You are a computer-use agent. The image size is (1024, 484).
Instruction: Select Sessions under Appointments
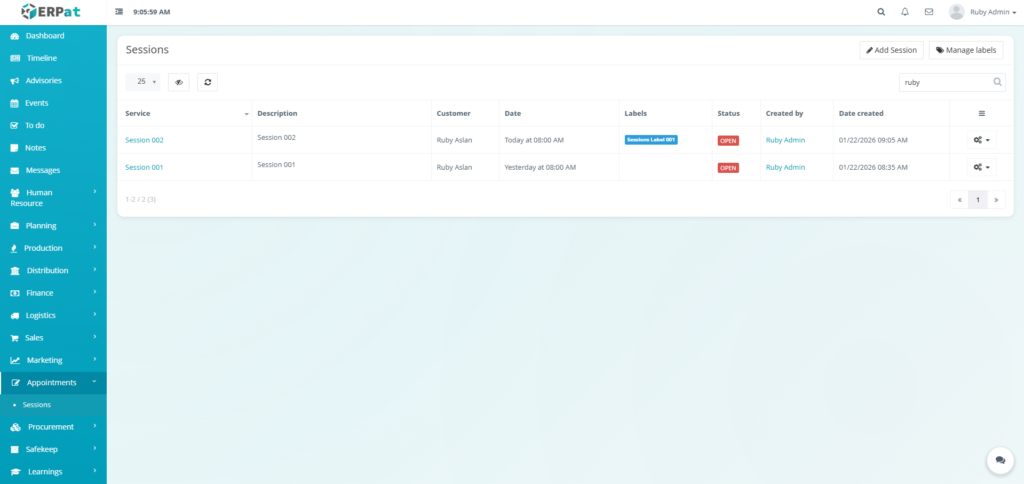(x=37, y=405)
